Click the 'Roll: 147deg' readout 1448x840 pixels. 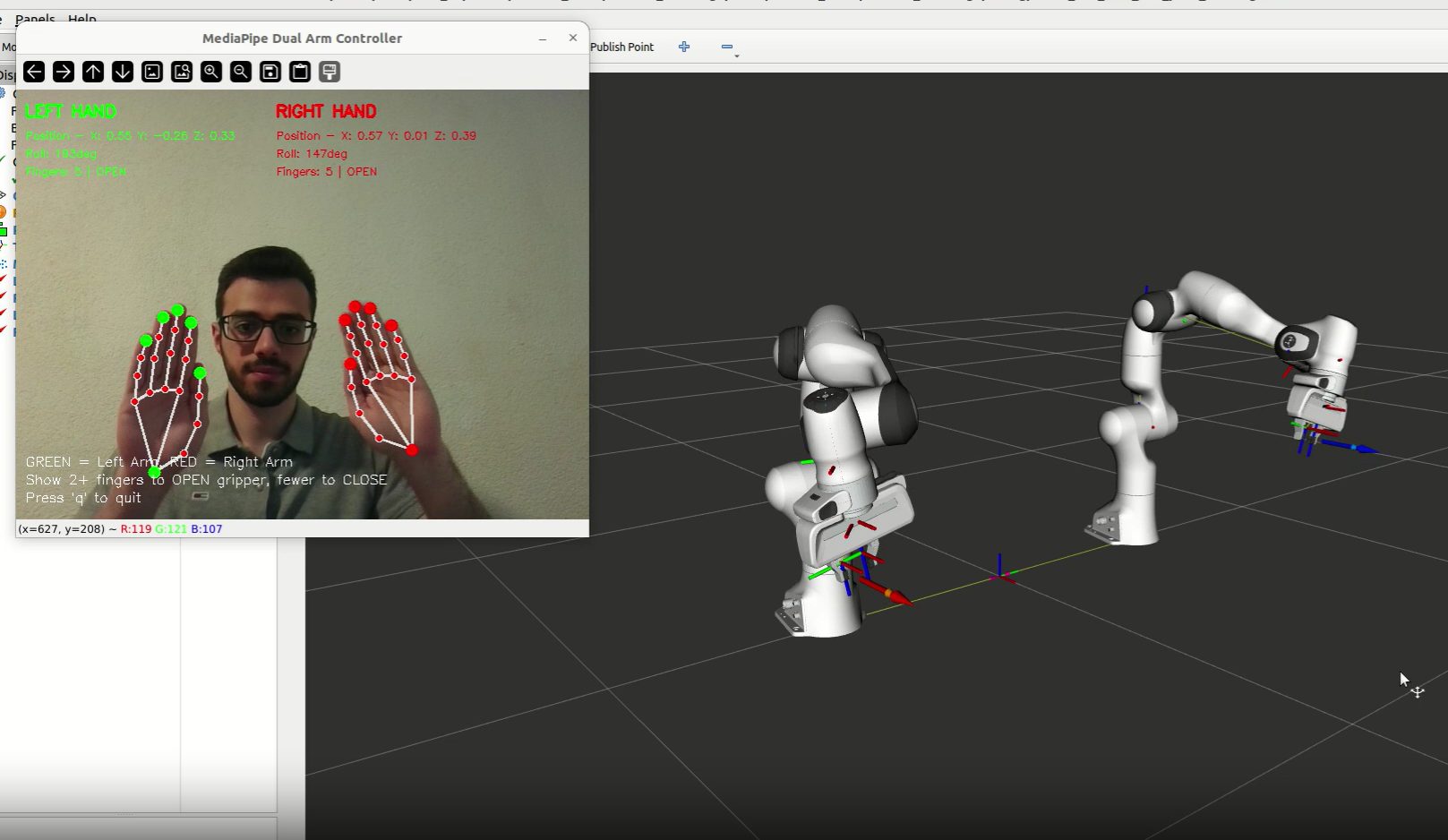[x=312, y=154]
